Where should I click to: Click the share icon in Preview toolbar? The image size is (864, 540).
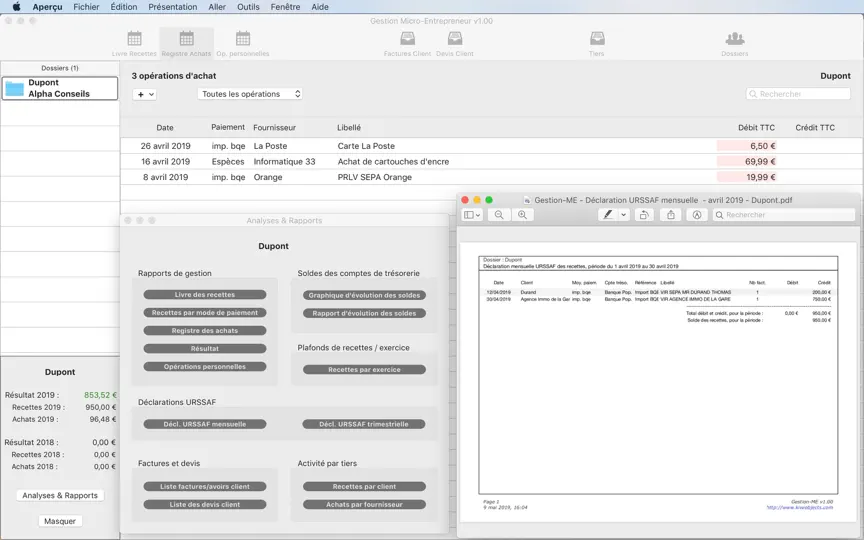click(671, 215)
